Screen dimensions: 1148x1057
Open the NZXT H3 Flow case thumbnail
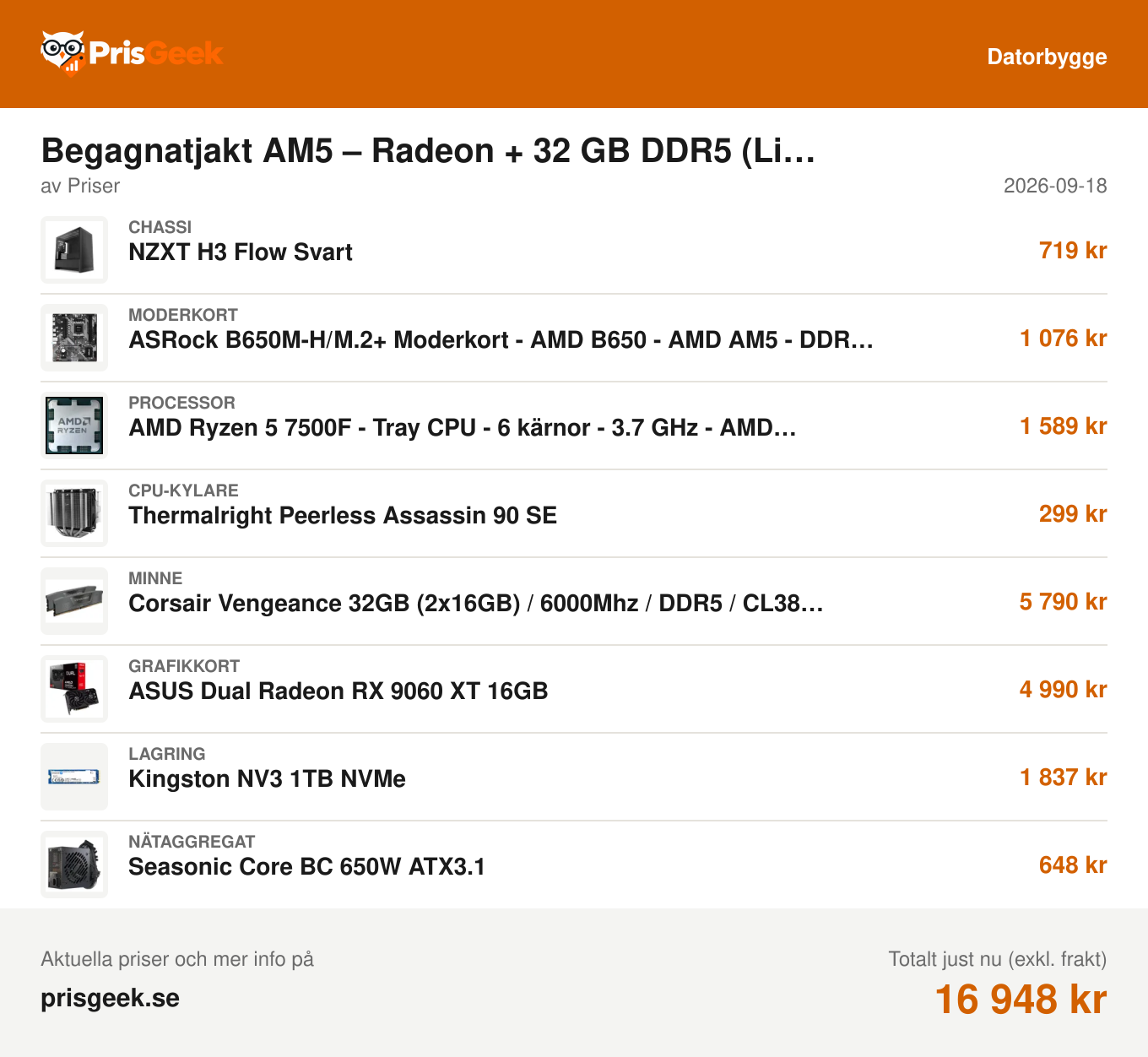pyautogui.click(x=74, y=250)
